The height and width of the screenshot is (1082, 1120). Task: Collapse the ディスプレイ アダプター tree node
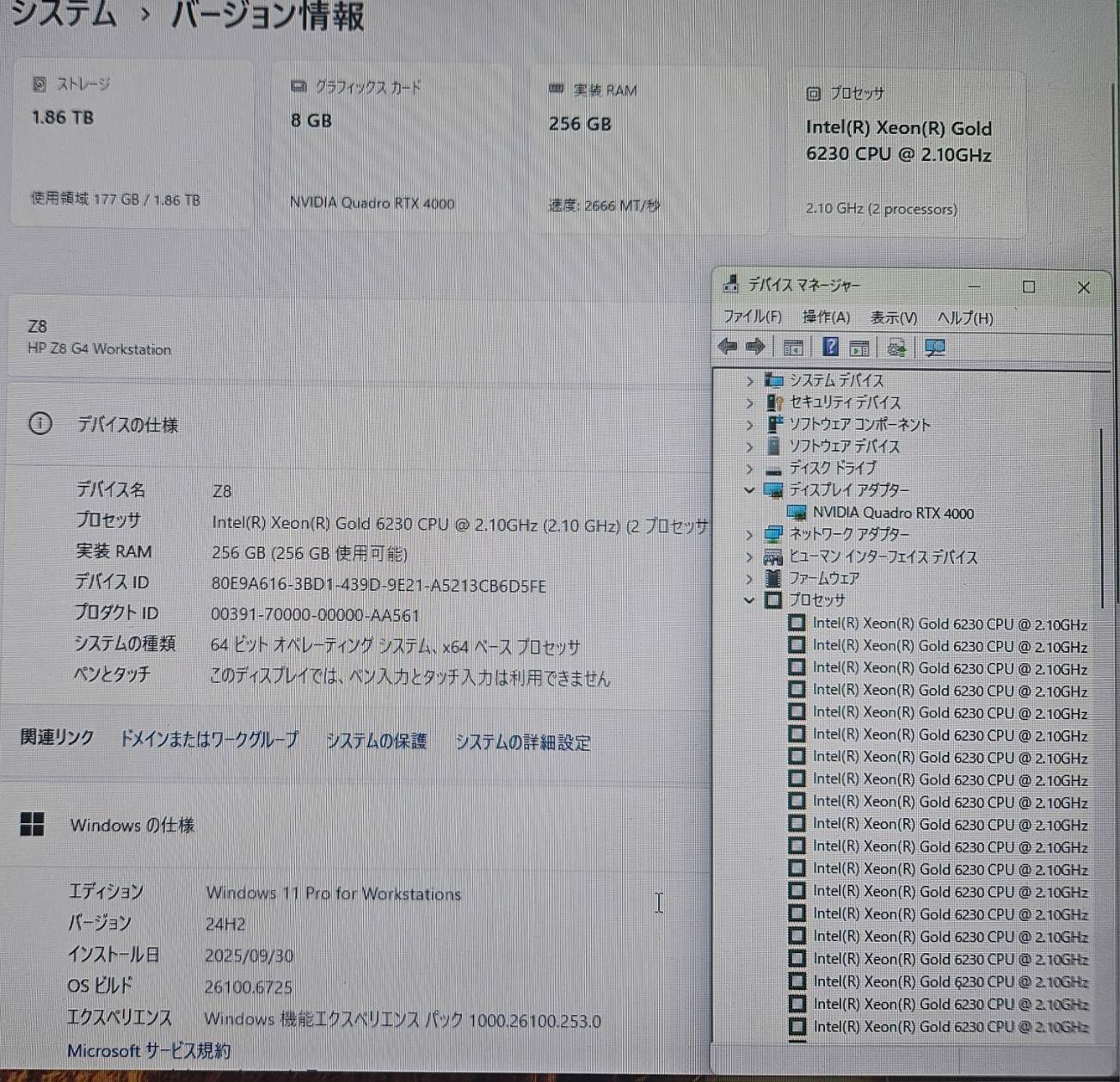pos(749,490)
